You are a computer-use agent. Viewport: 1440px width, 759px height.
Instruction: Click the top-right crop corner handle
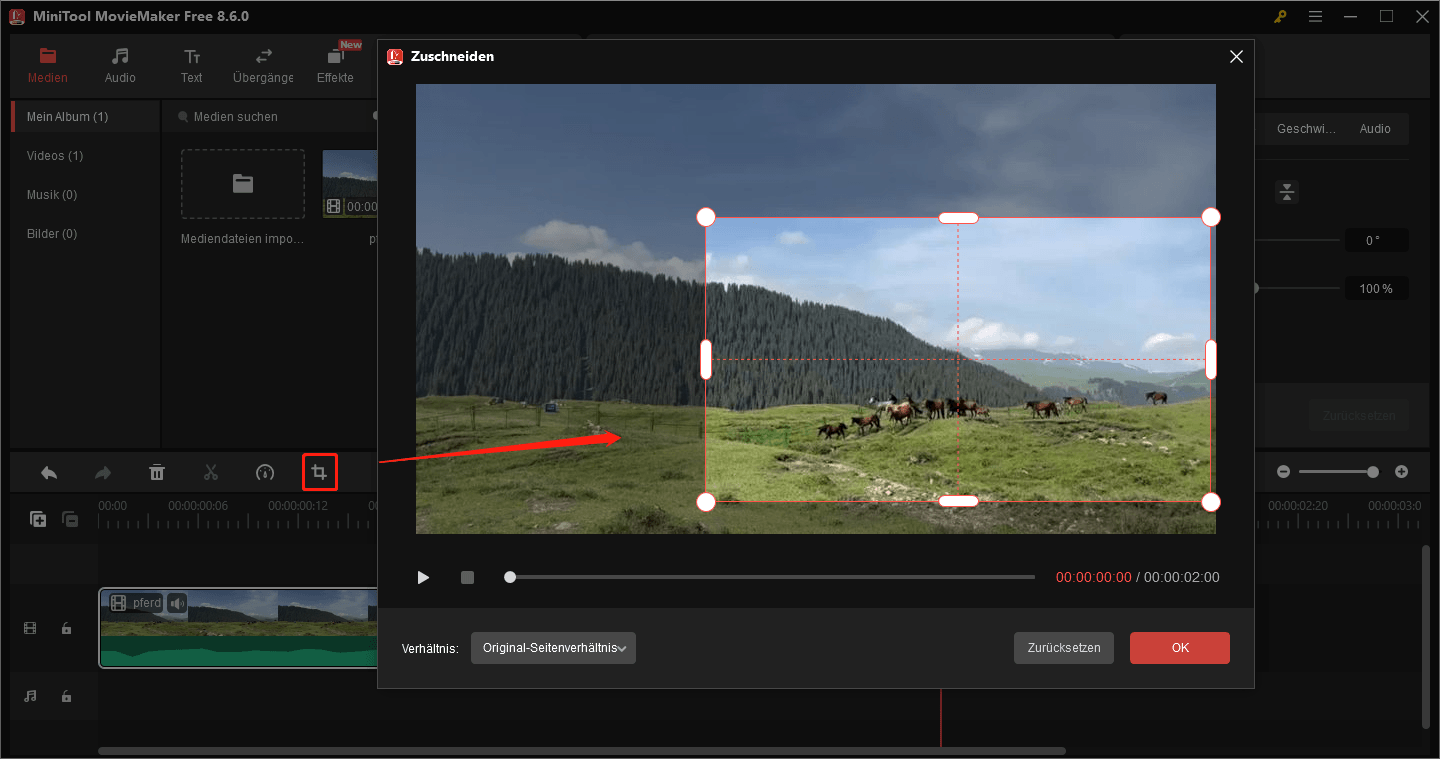tap(1211, 217)
